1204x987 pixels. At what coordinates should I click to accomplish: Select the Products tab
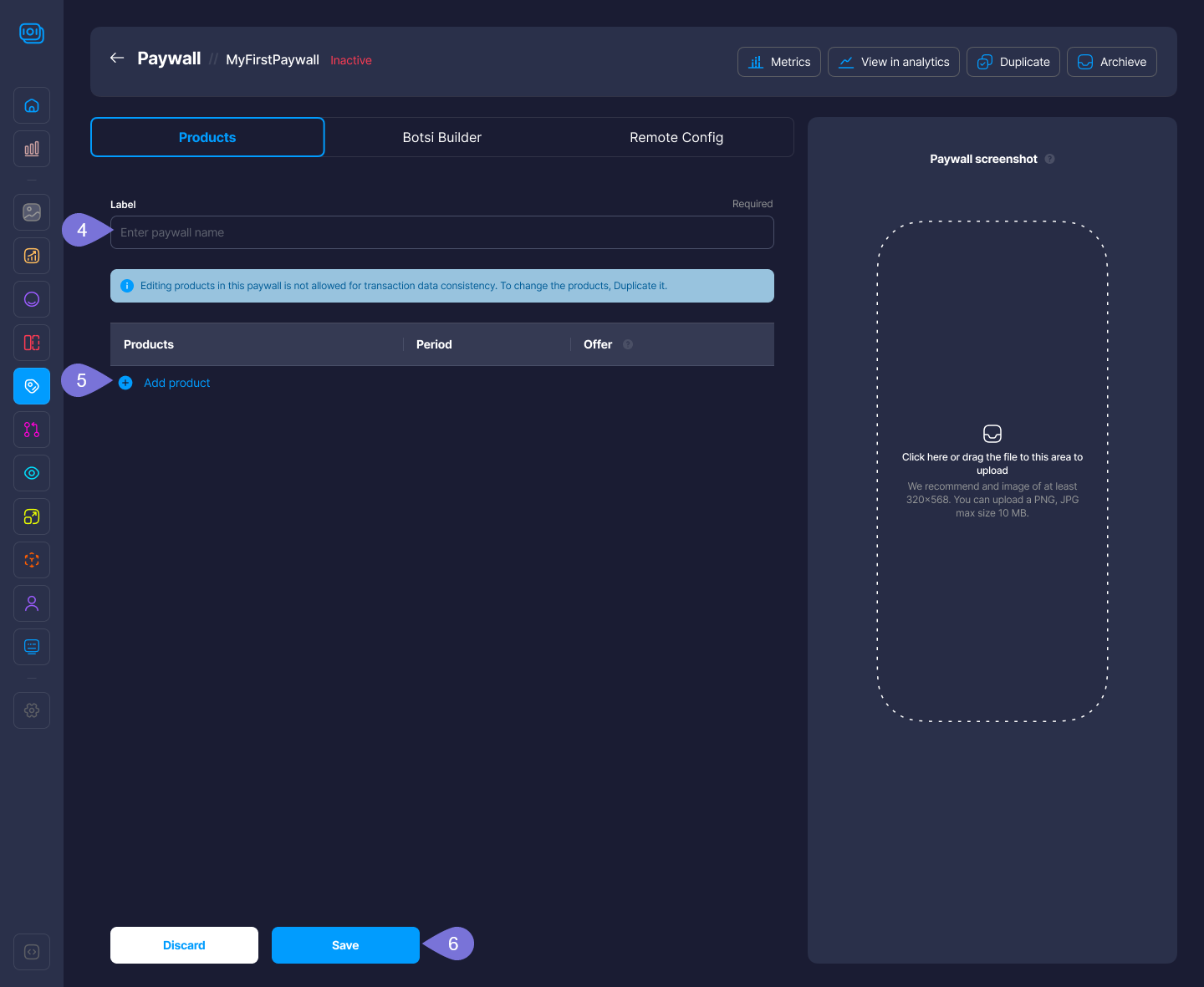207,137
